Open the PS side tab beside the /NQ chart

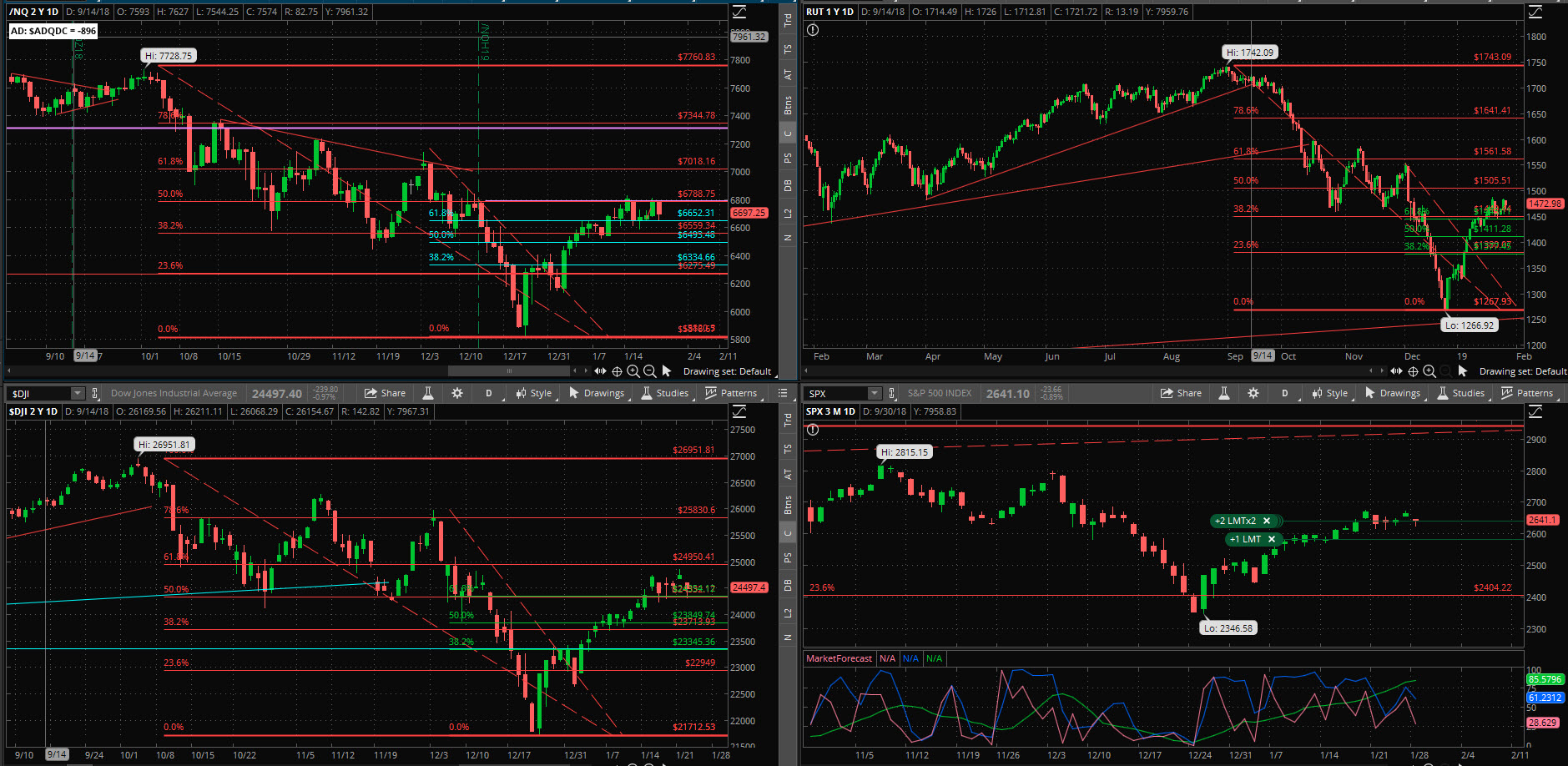(x=788, y=158)
